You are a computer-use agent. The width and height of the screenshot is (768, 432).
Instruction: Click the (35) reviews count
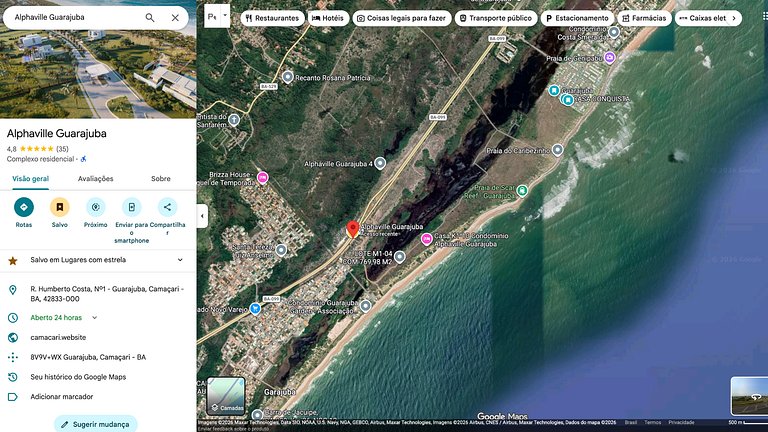pos(62,149)
